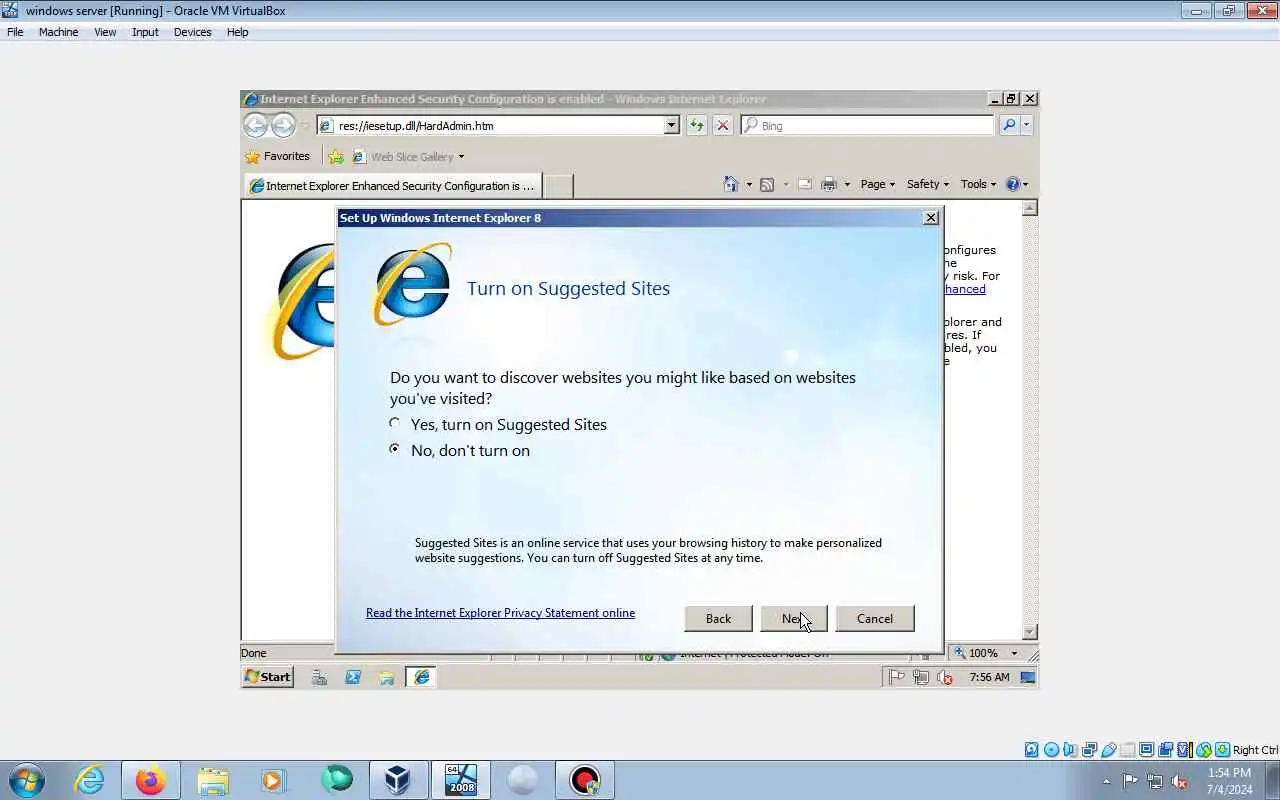Open the Favorites star button

point(278,157)
